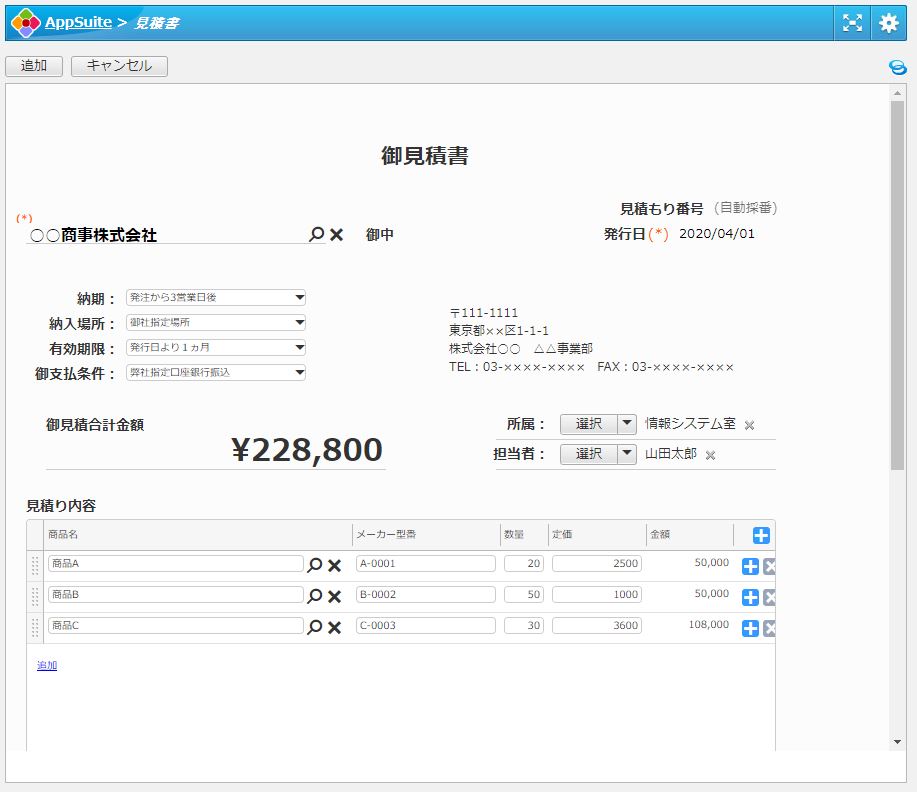Open the settings gear icon
Image resolution: width=917 pixels, height=792 pixels.
[x=889, y=23]
